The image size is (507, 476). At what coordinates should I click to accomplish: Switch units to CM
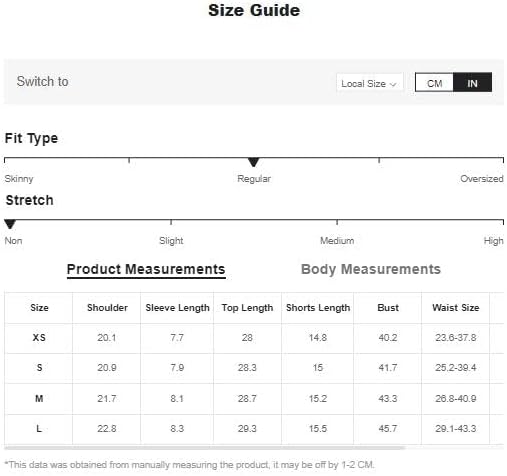[x=434, y=82]
